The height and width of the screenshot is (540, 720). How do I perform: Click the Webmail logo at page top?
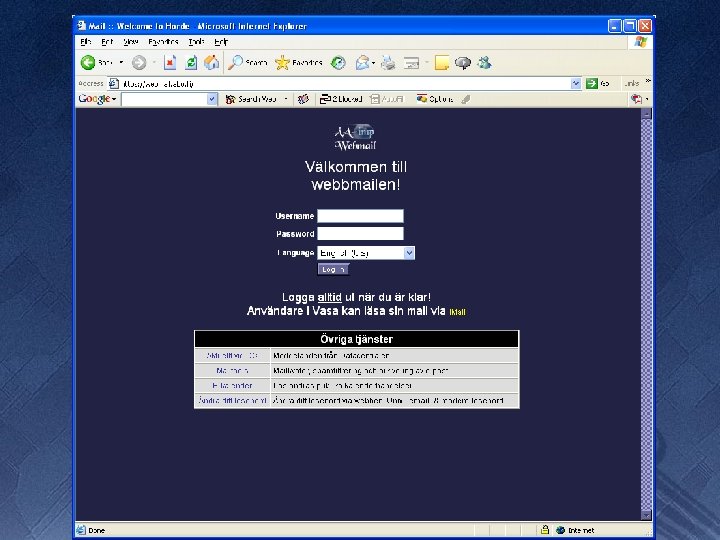[x=355, y=137]
